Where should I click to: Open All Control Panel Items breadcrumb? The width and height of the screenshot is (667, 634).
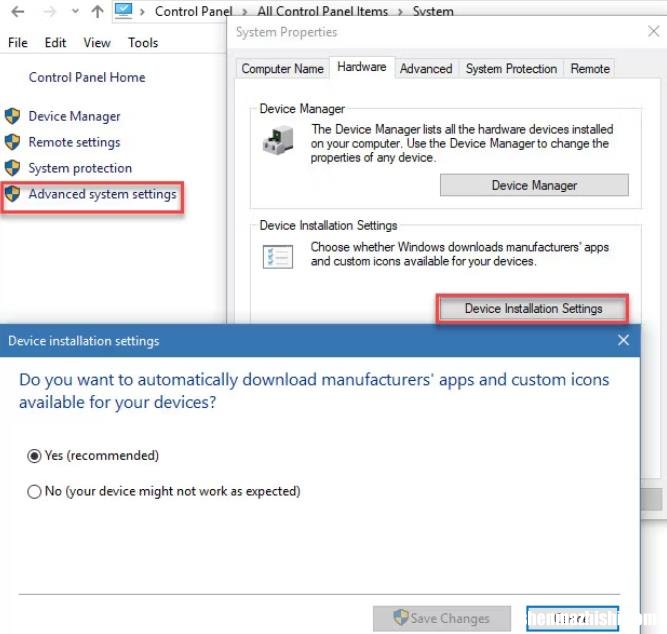pos(322,11)
